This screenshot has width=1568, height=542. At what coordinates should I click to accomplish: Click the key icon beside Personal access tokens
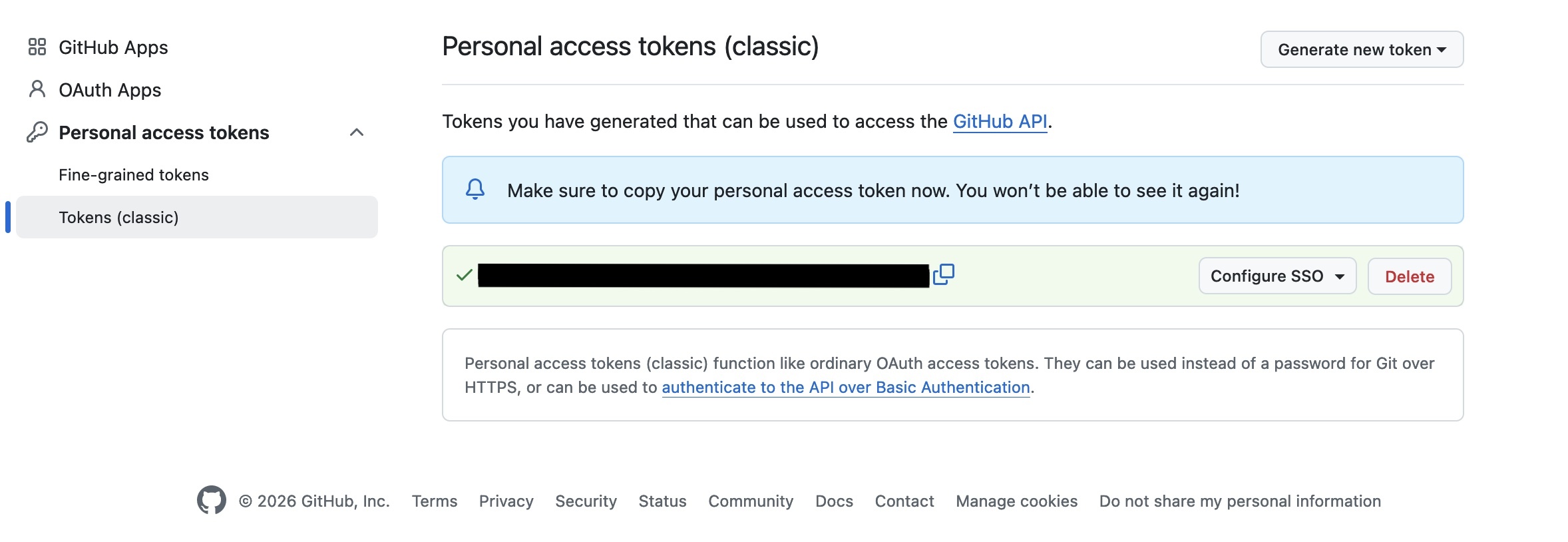[37, 132]
